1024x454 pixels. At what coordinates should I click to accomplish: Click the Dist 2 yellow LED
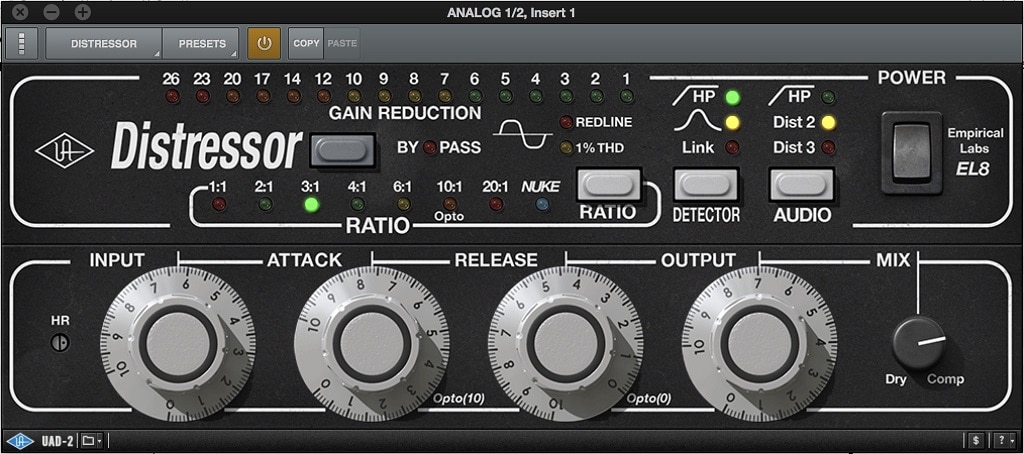(x=829, y=122)
